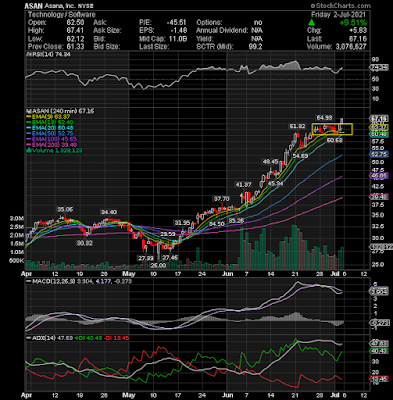Click the P/E value -45.51
The image size is (393, 400).
pyautogui.click(x=177, y=22)
